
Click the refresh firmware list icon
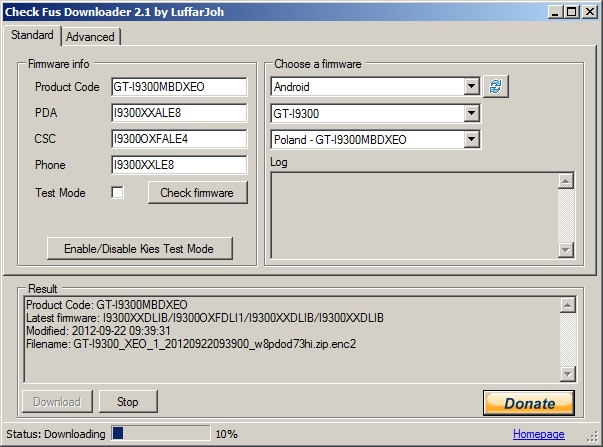point(495,87)
